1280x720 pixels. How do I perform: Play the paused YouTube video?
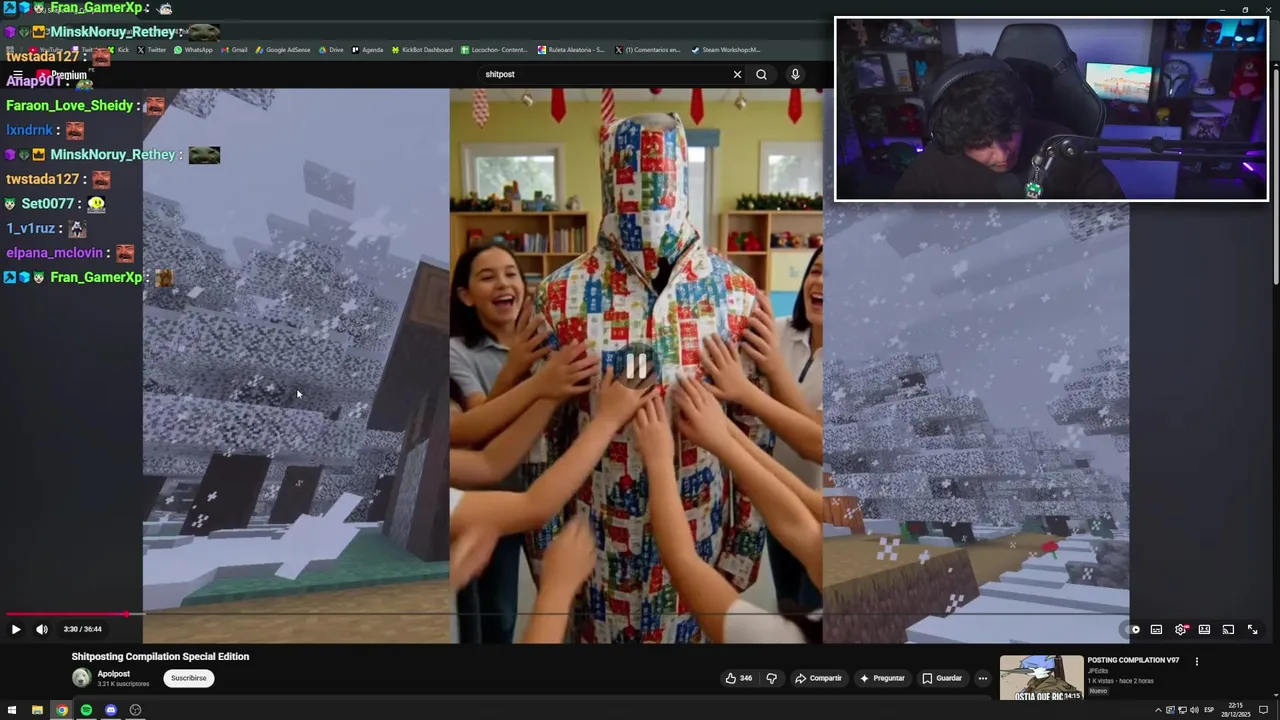[15, 629]
